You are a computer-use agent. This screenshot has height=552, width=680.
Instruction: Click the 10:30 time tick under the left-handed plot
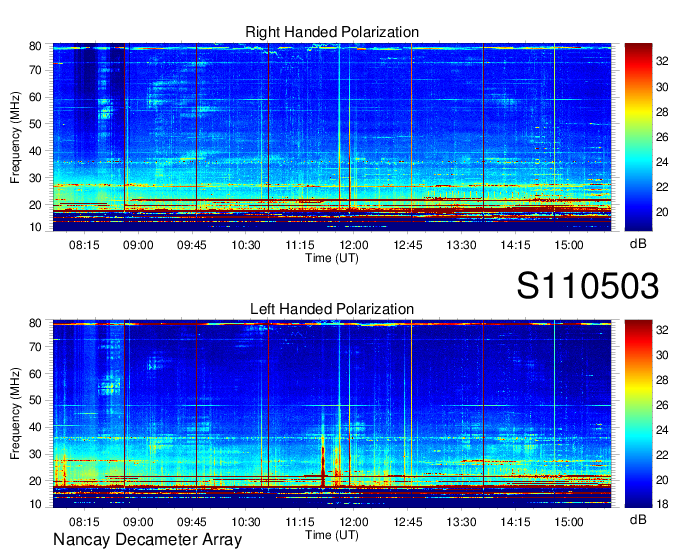[246, 522]
